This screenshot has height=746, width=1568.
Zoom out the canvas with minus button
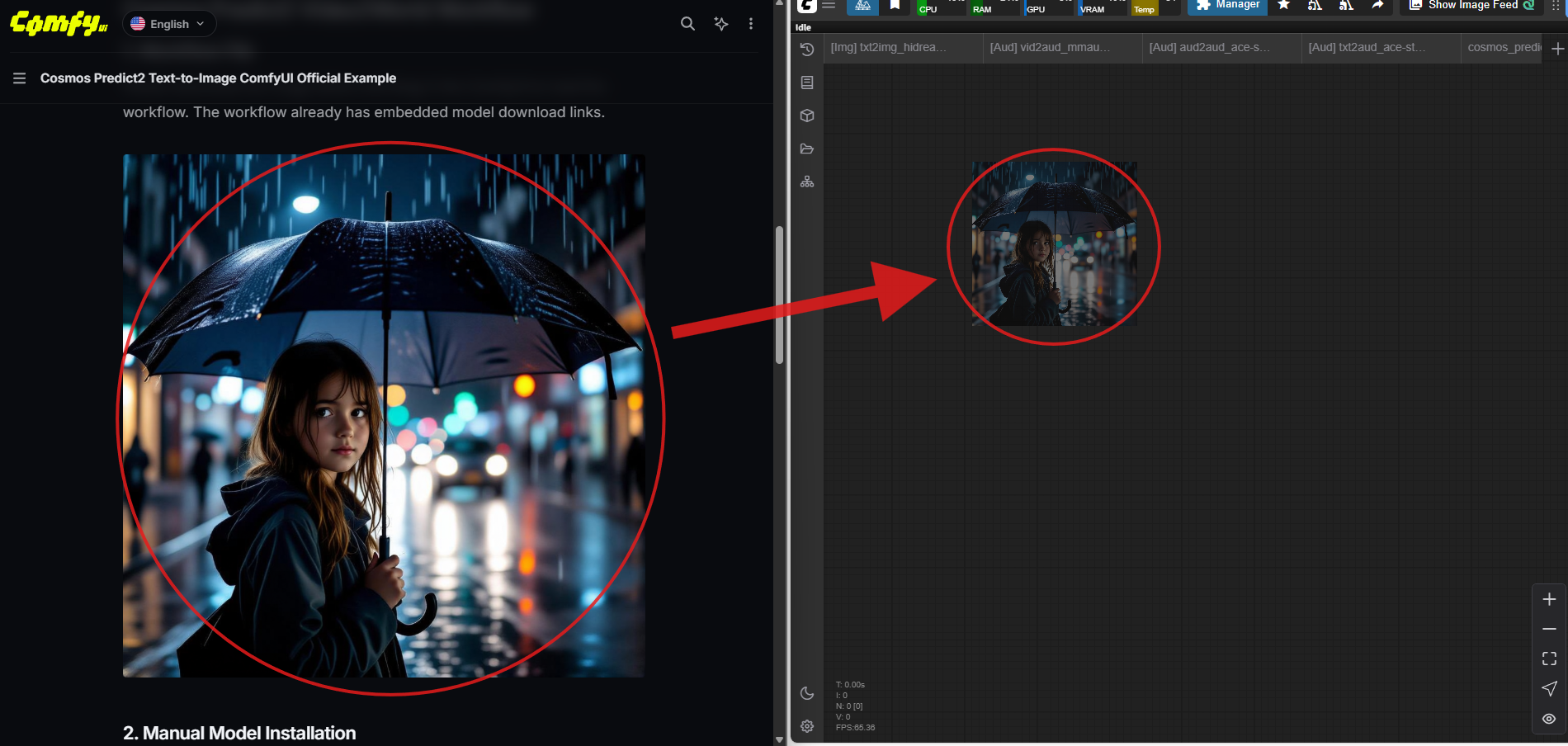click(1549, 629)
